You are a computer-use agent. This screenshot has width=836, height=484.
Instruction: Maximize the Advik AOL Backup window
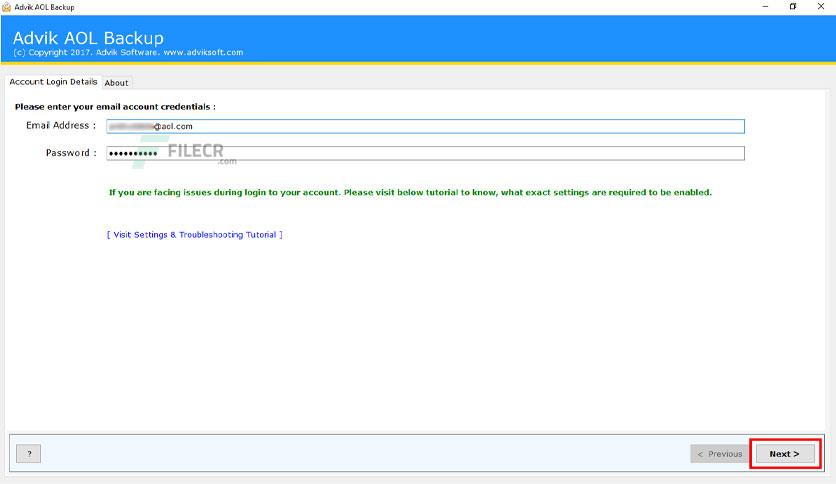793,6
